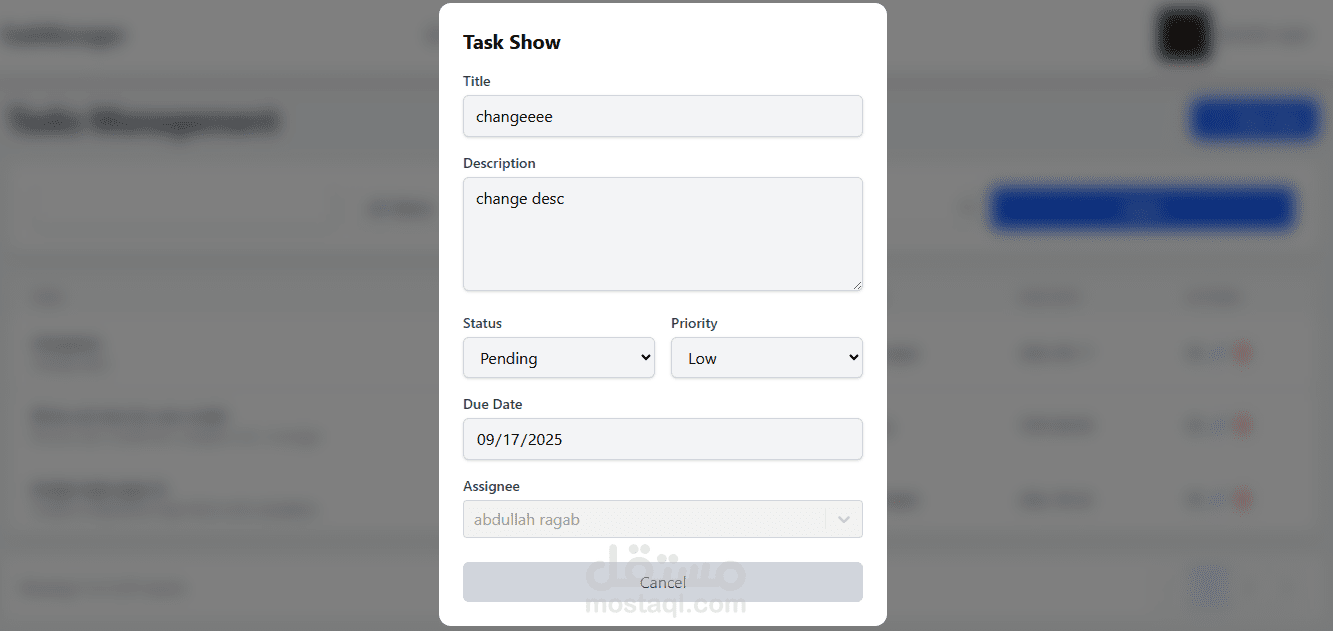Click the Priority label text

694,323
